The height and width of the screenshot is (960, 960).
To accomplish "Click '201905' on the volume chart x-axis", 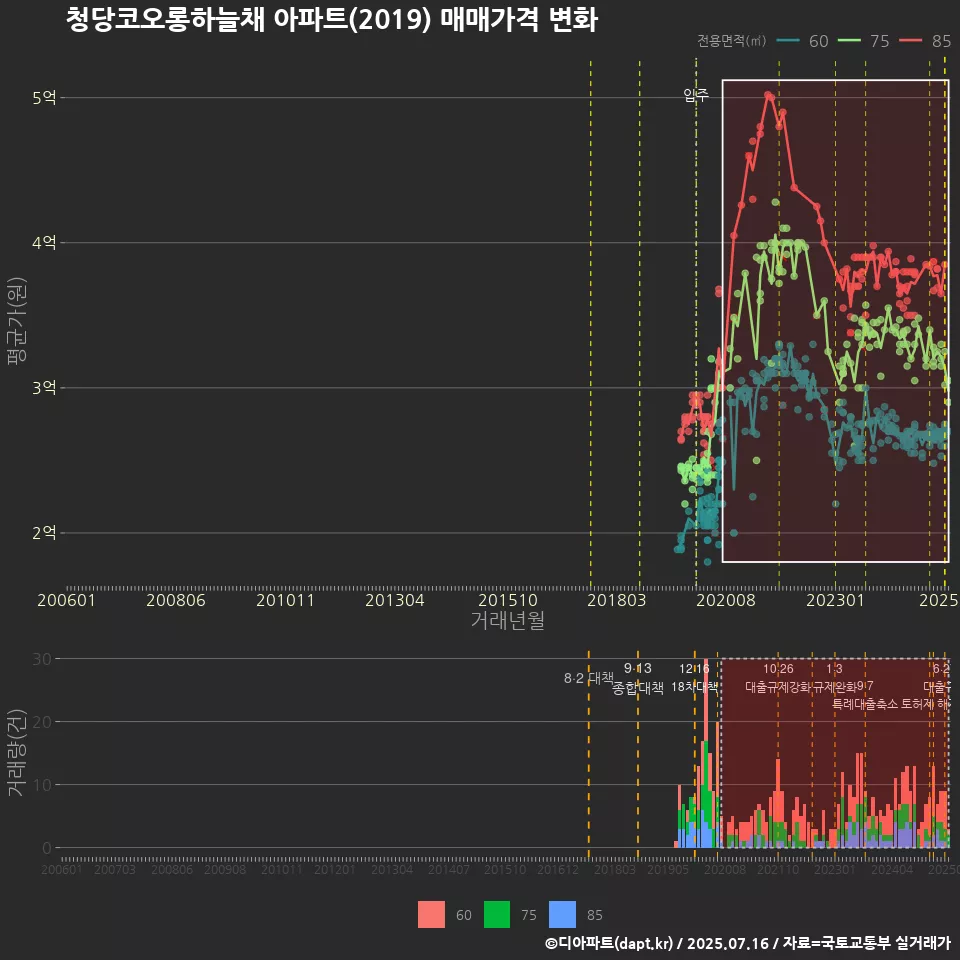I will pyautogui.click(x=668, y=869).
